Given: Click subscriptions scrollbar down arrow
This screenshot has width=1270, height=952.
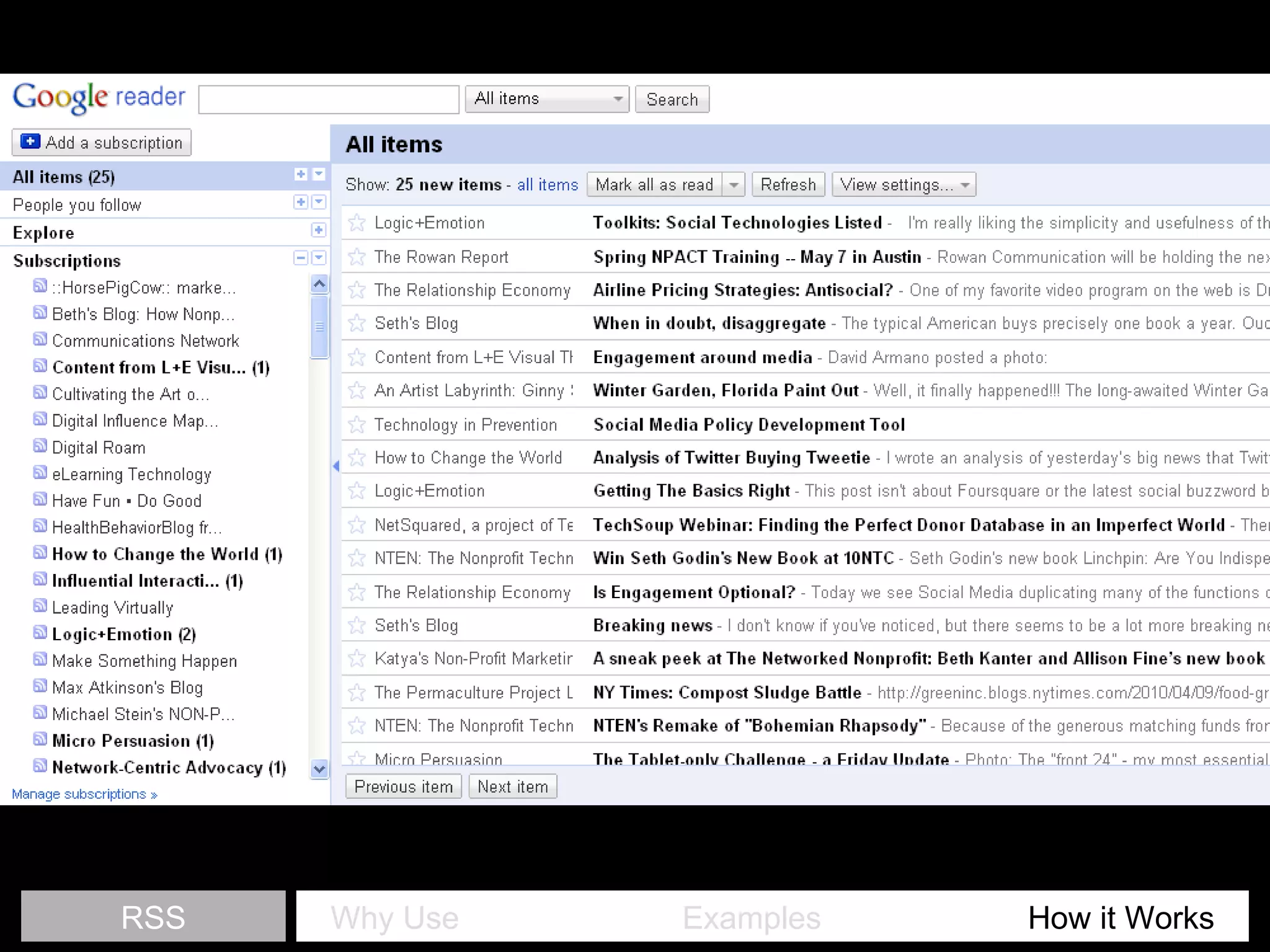Looking at the screenshot, I should tap(319, 769).
